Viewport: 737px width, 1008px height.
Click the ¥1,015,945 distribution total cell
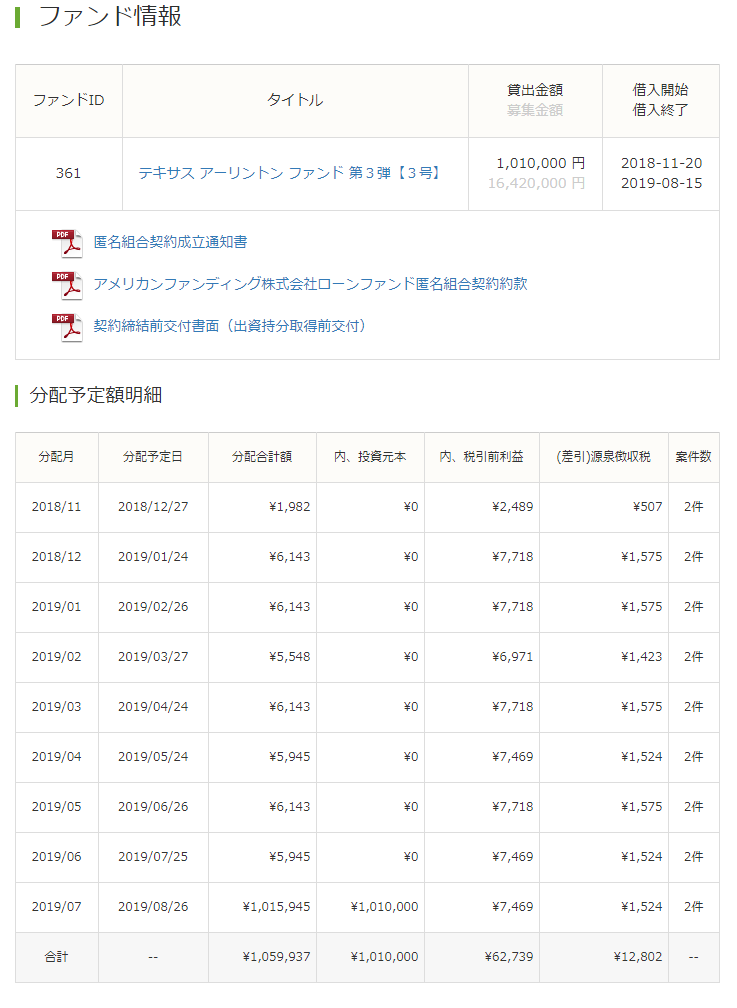(276, 907)
